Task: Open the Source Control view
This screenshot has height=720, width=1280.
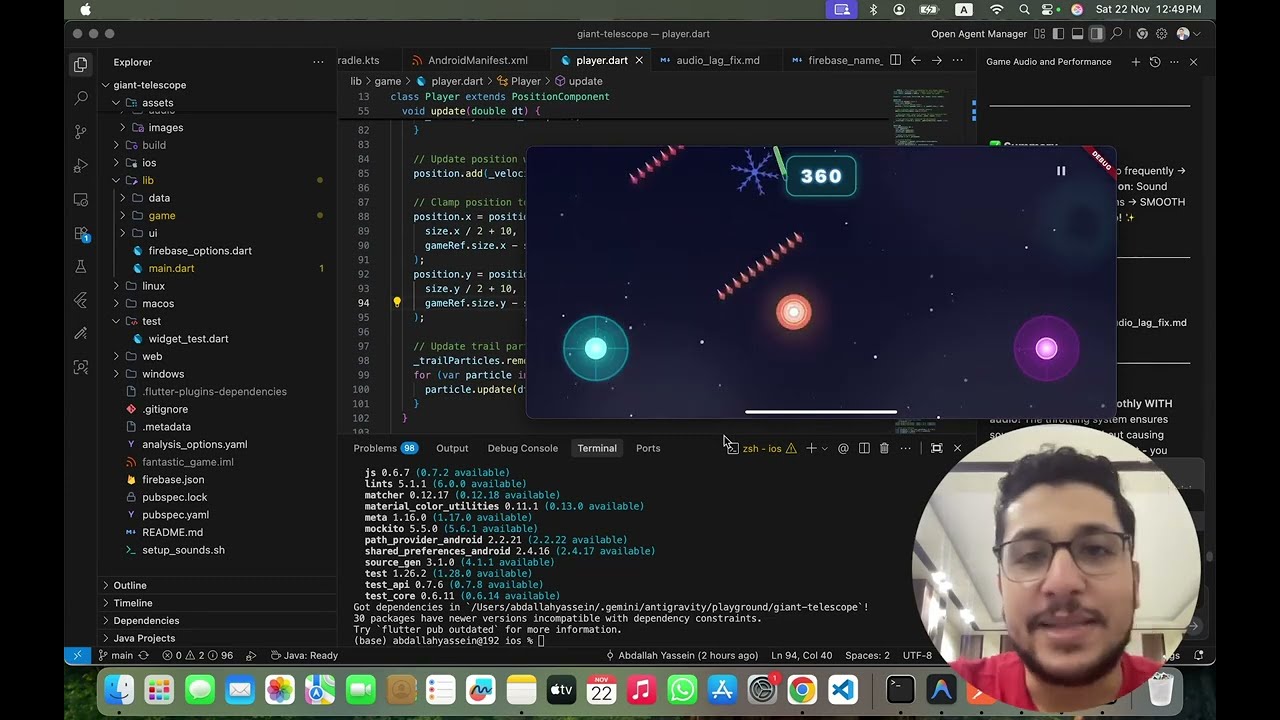Action: pyautogui.click(x=81, y=132)
